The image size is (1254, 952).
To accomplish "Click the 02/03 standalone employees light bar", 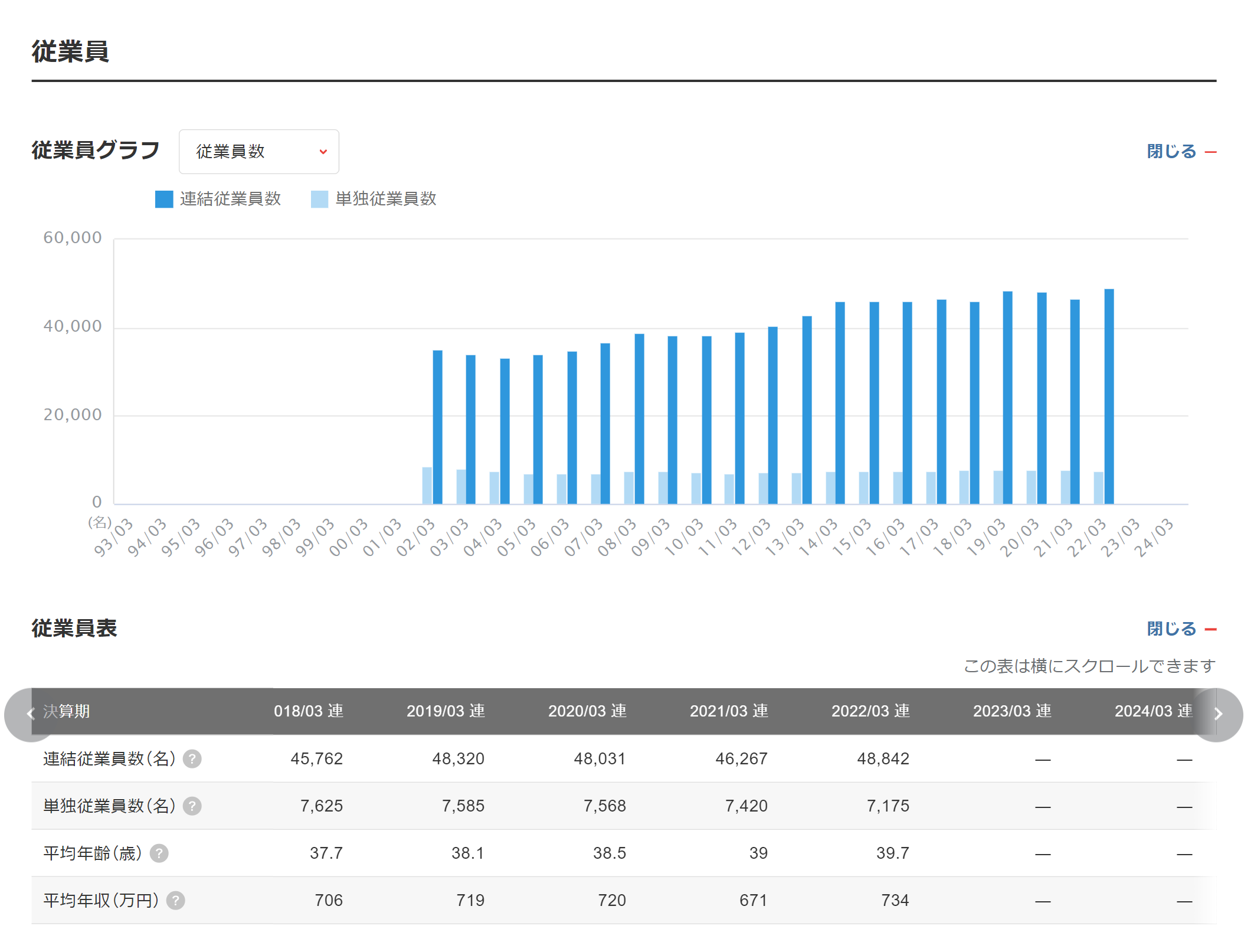I will pyautogui.click(x=427, y=486).
